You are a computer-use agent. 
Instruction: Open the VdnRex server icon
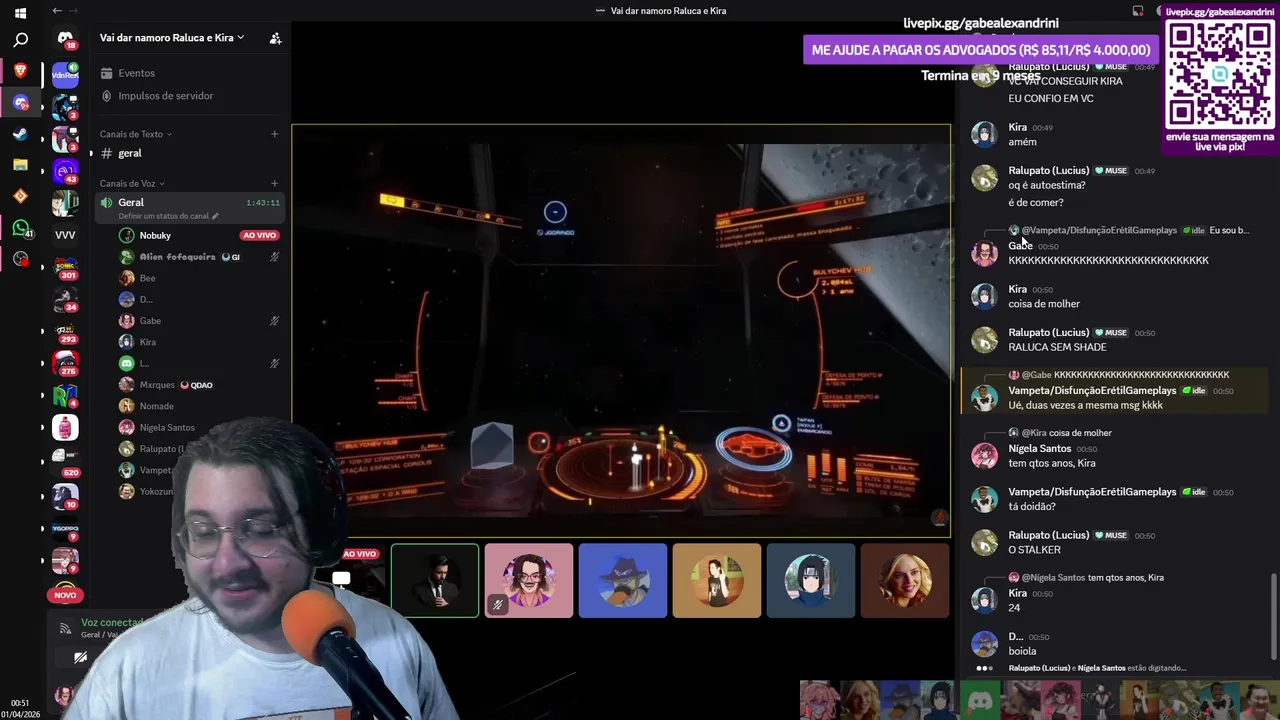pyautogui.click(x=65, y=75)
